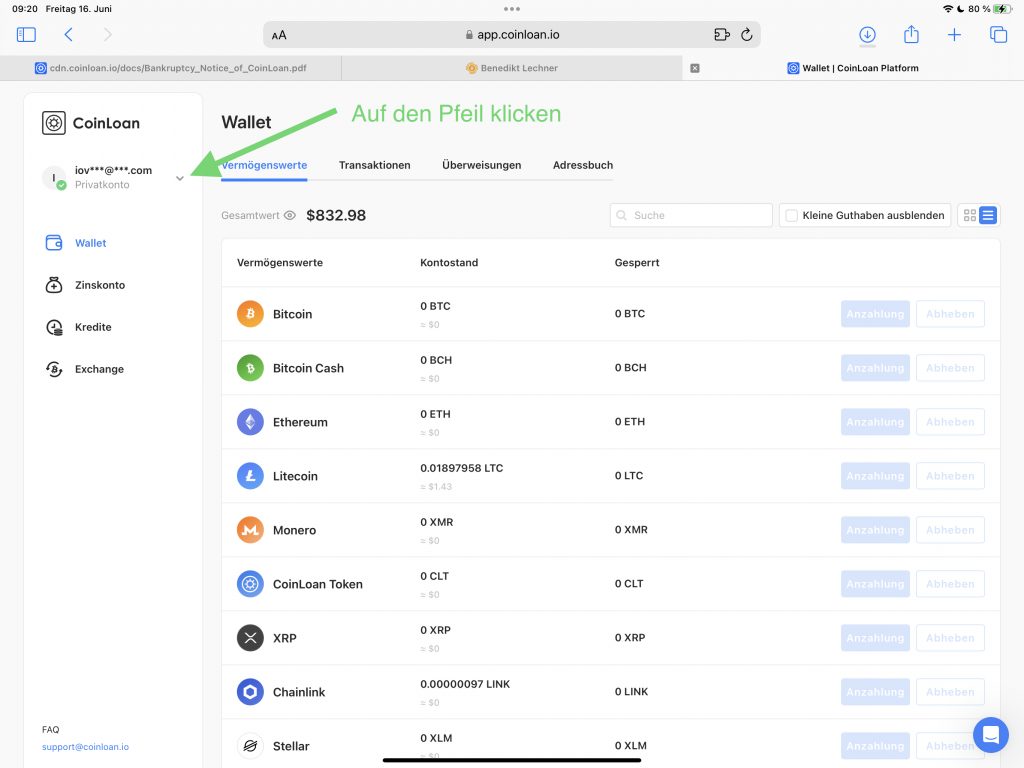Click the XRP coin icon
The image size is (1024, 768).
tap(250, 638)
